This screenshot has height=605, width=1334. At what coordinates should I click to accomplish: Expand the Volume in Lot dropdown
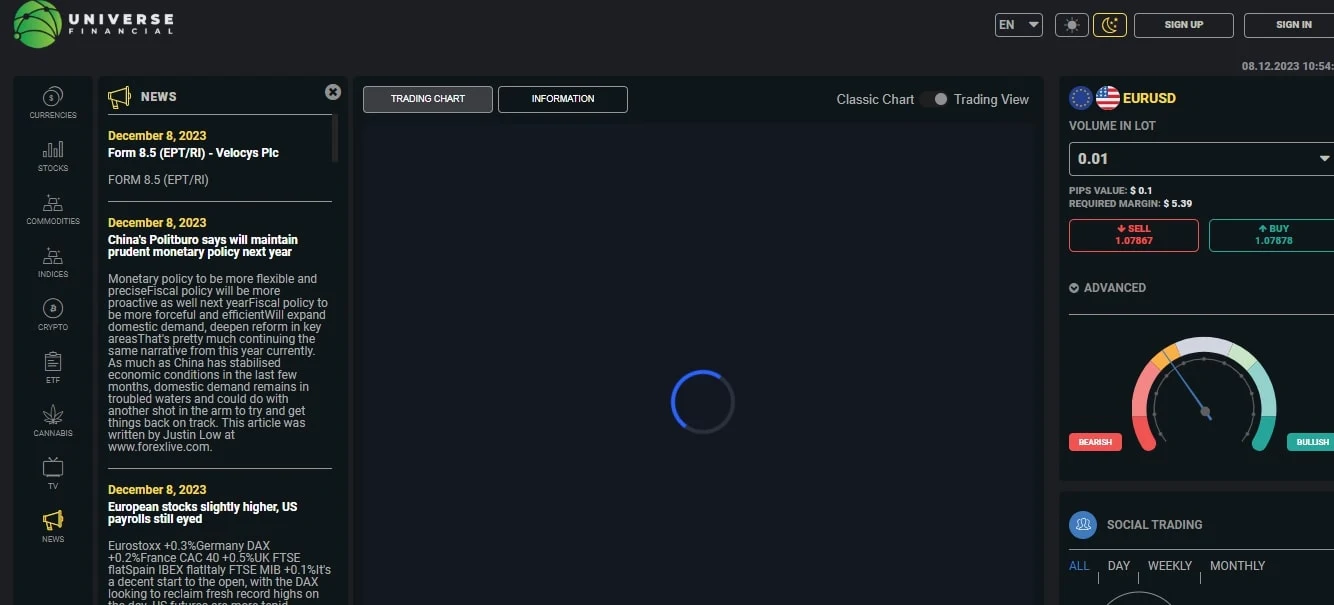click(1201, 158)
